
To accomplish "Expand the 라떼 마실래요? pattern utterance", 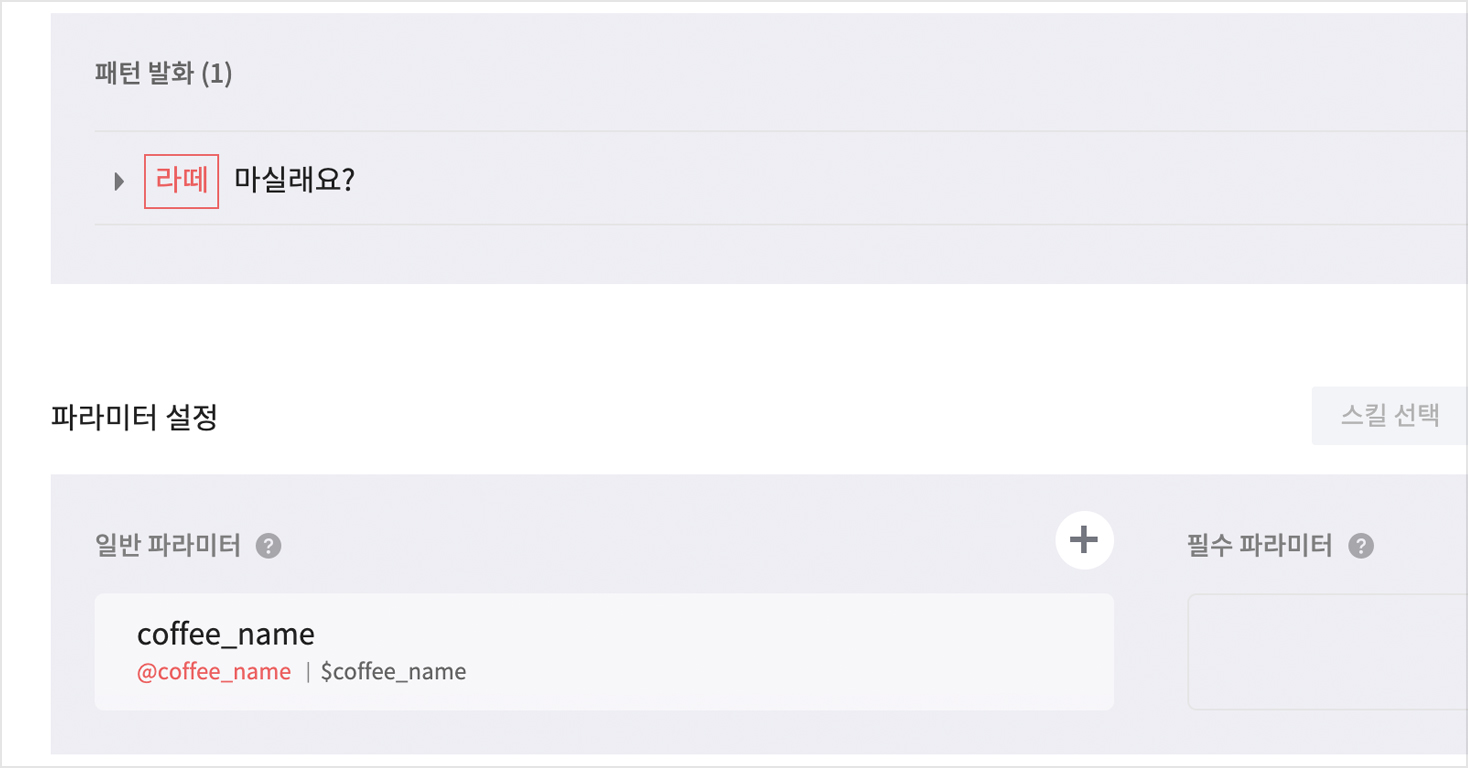I will pyautogui.click(x=119, y=182).
